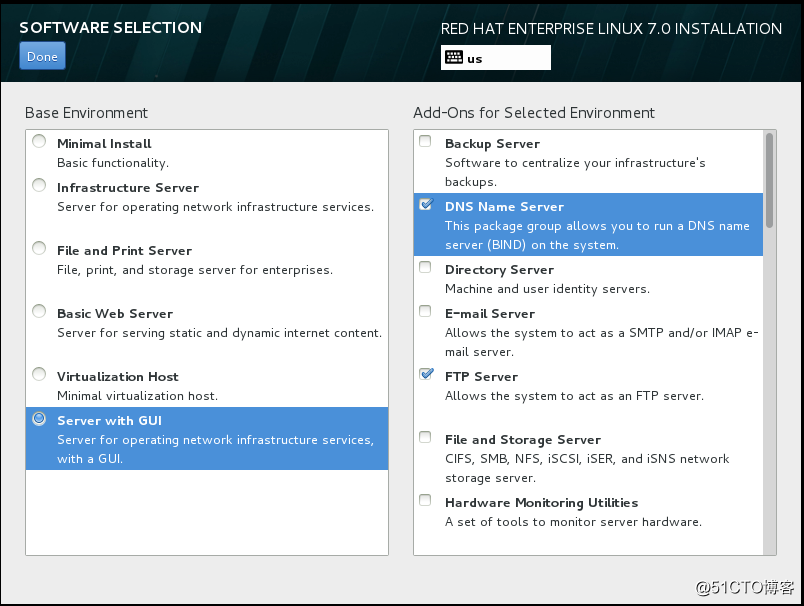The height and width of the screenshot is (606, 804).
Task: Enable the E-mail Server checkbox
Action: tap(425, 311)
